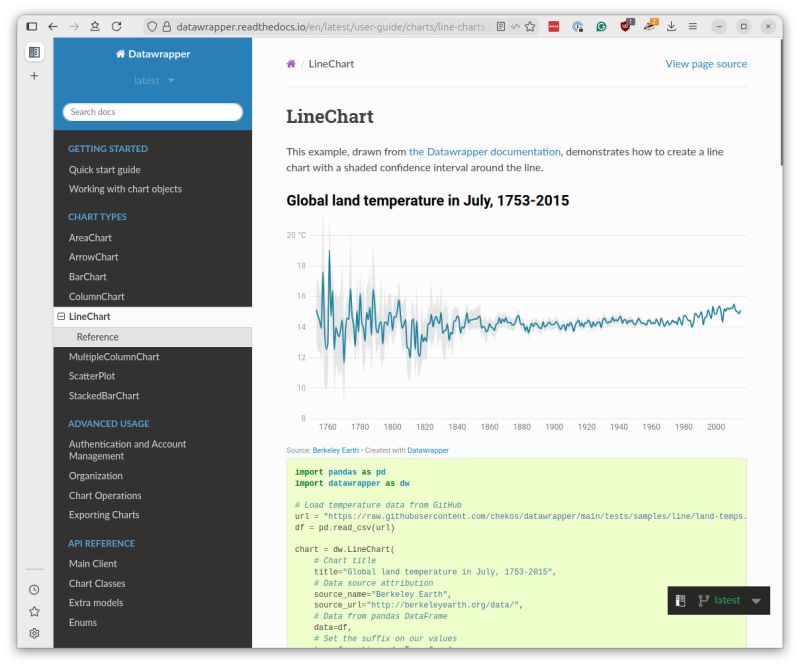
Task: Click the page vertical scrollbar thumb
Action: (781, 102)
